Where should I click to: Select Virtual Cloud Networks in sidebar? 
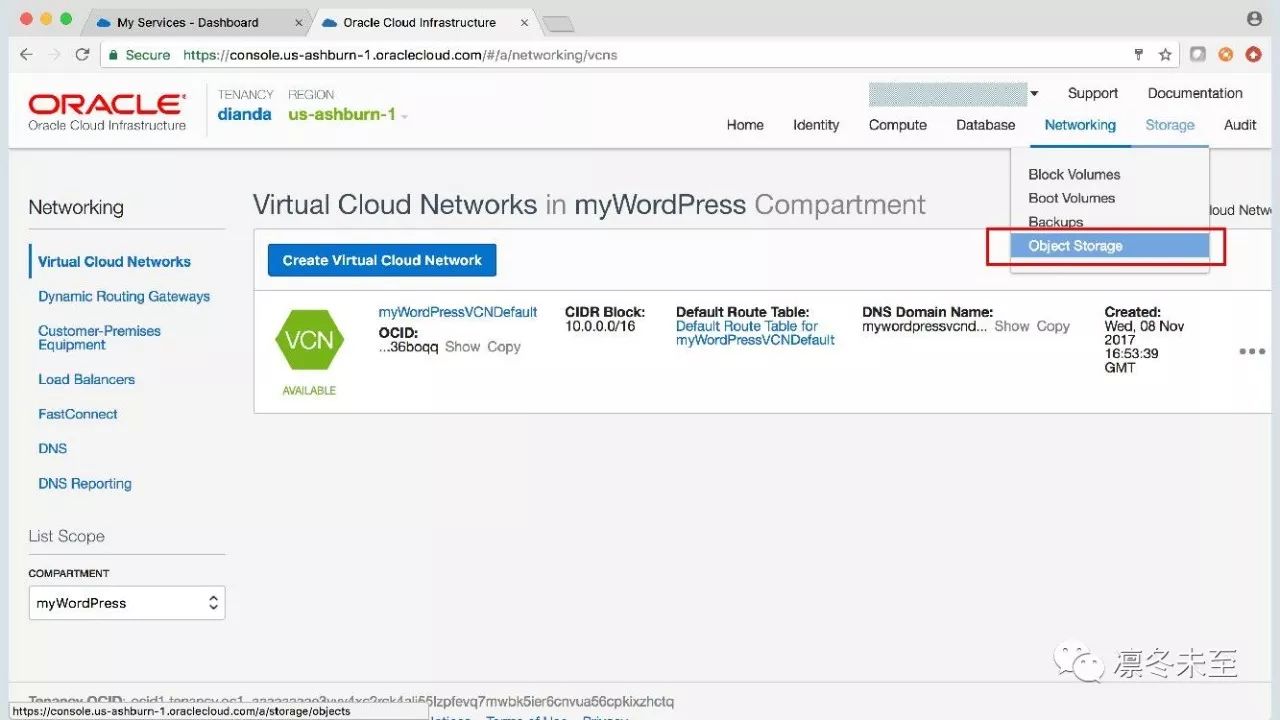coord(114,262)
